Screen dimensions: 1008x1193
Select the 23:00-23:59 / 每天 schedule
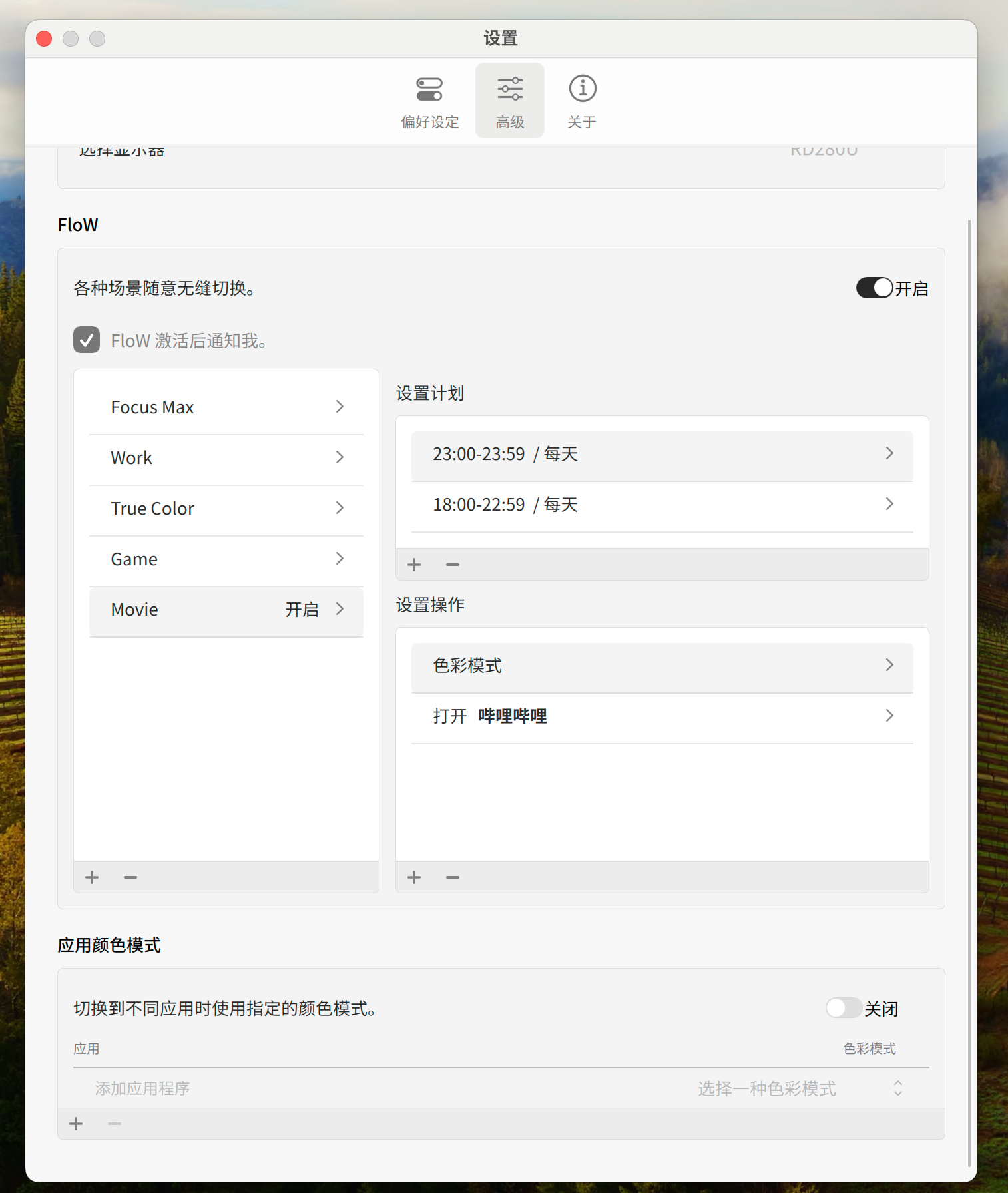tap(662, 455)
